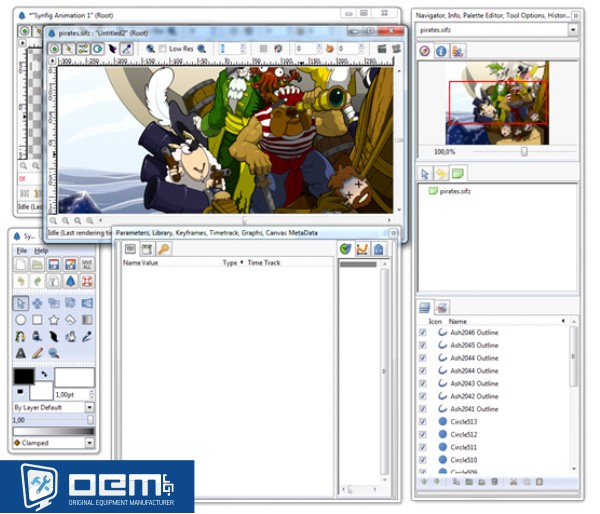This screenshot has height=514, width=600.
Task: Click the Navigator preview thumbnail
Action: (x=497, y=103)
